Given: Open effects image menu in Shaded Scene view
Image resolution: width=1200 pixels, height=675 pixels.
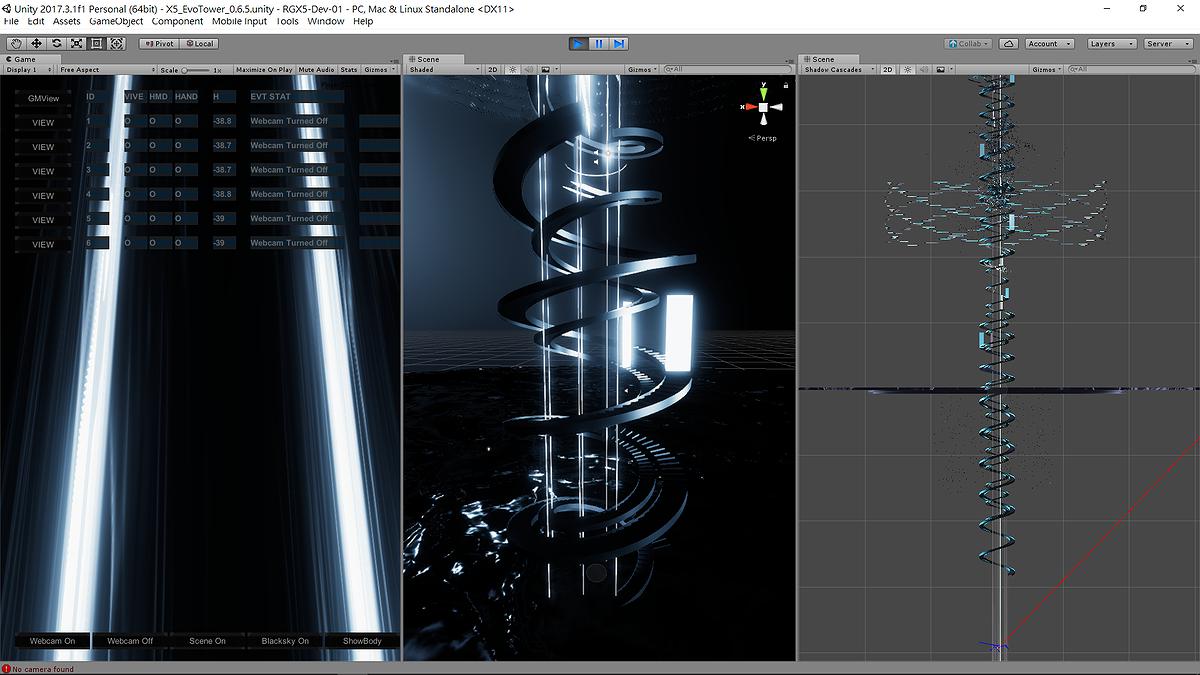Looking at the screenshot, I should [547, 70].
